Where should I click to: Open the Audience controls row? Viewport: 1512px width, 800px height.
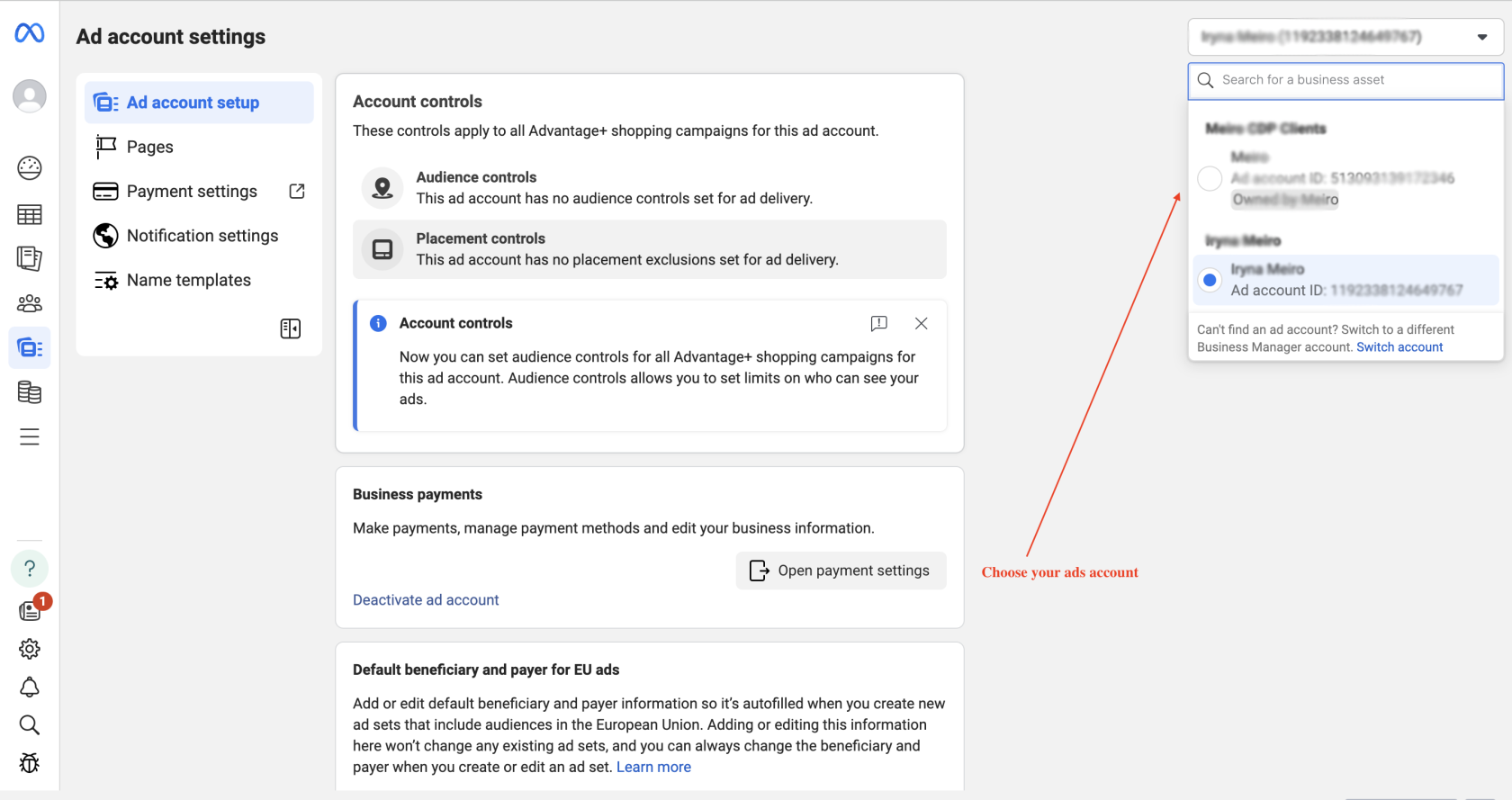[x=650, y=187]
